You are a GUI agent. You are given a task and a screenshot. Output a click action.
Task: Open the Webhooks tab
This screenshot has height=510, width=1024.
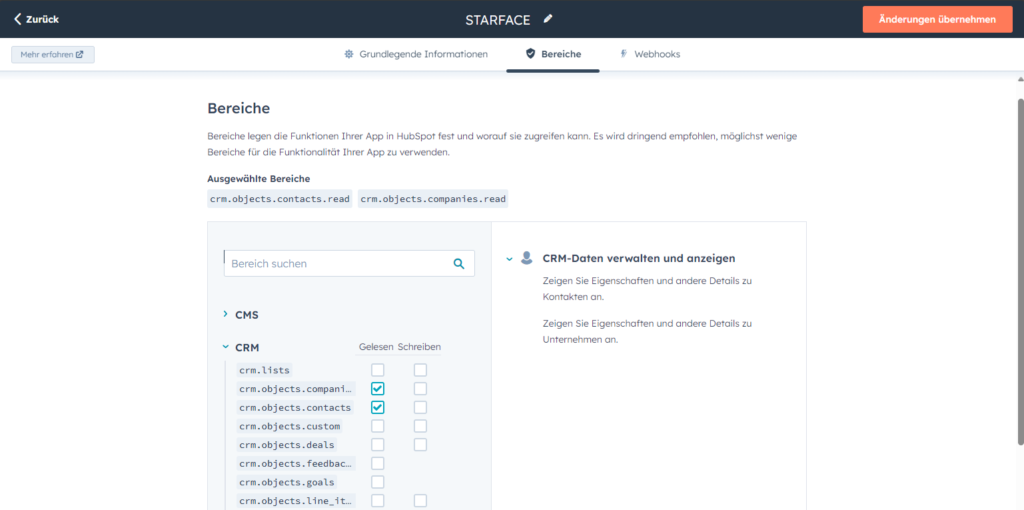(x=656, y=54)
